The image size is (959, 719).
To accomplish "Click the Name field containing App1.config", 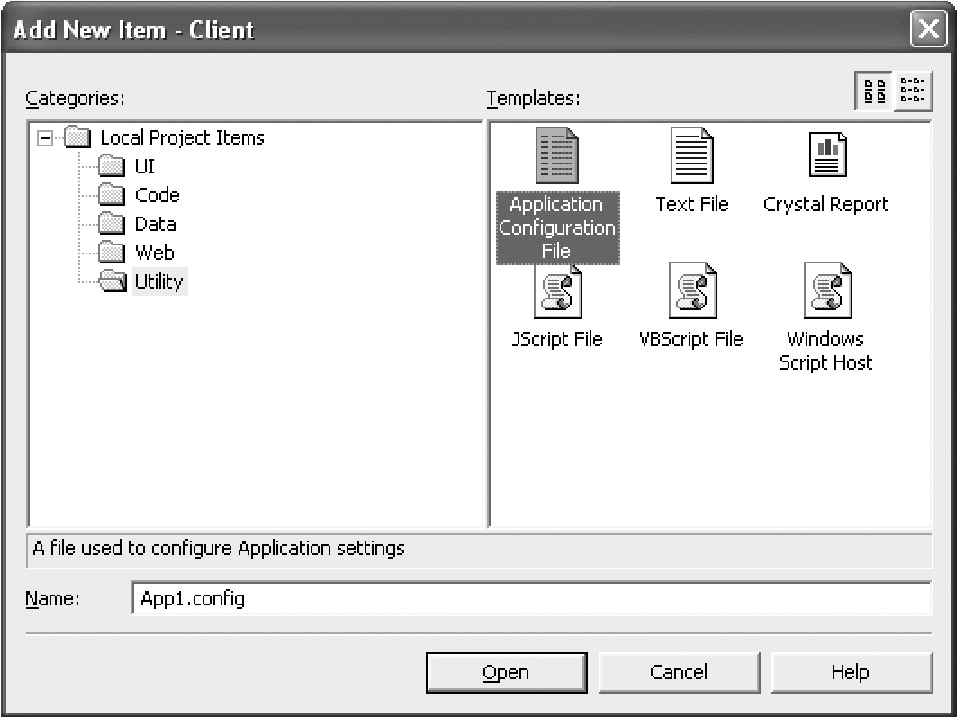I will pos(530,599).
